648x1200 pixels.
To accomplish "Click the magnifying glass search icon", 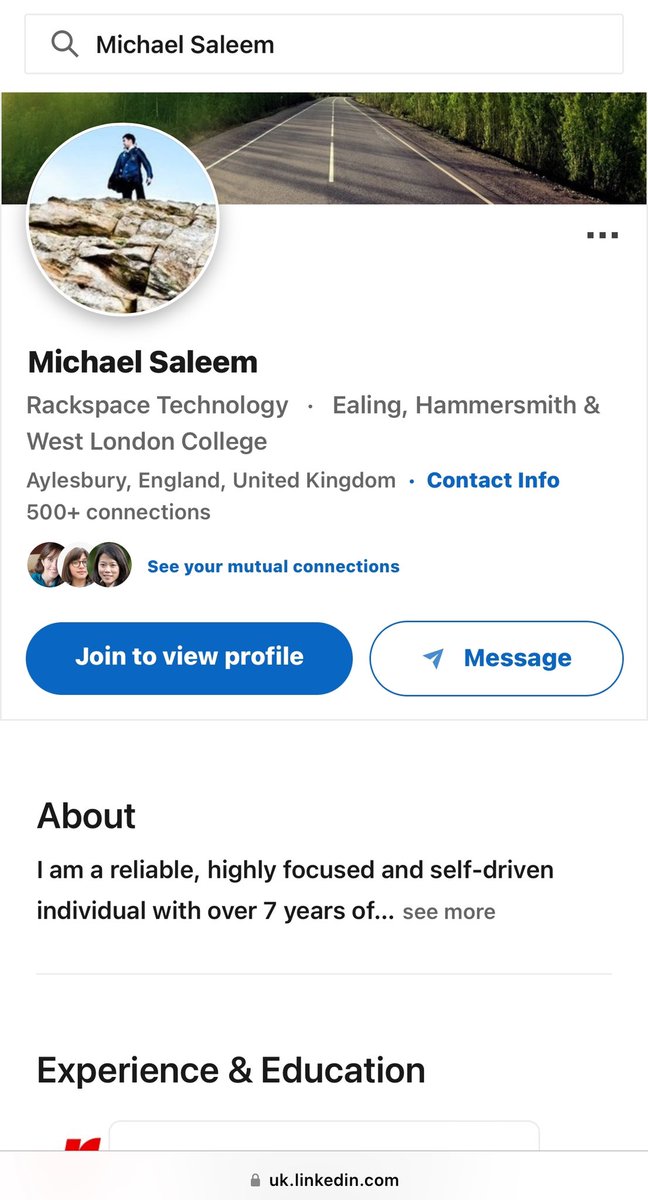I will 65,44.
